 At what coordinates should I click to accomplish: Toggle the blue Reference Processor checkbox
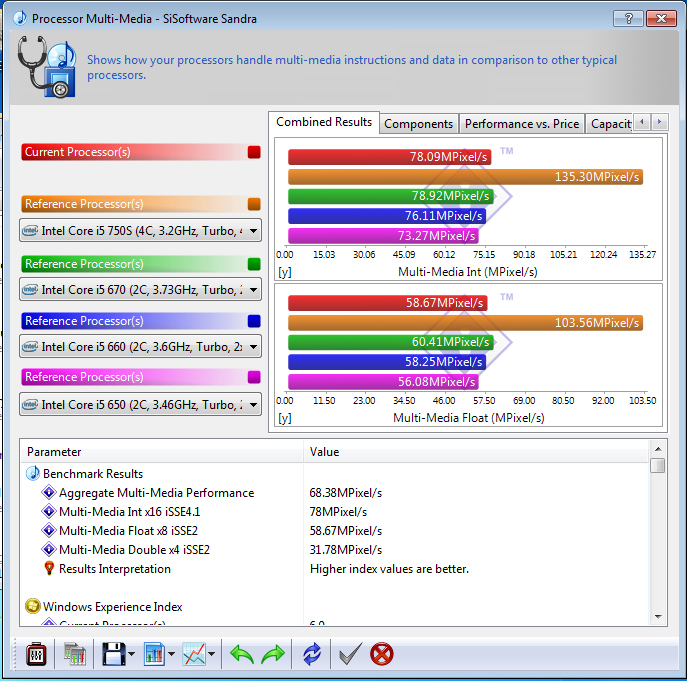pos(254,321)
